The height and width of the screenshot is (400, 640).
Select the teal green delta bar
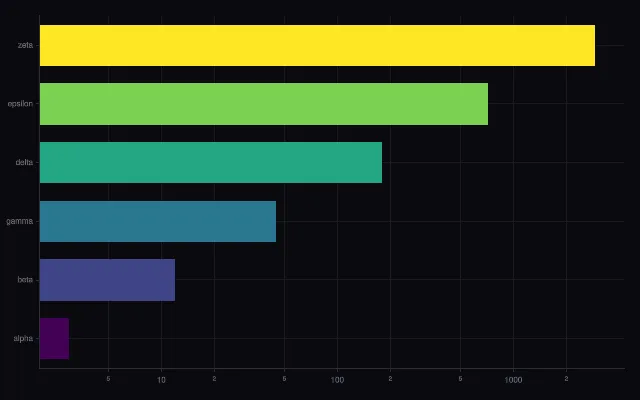(x=211, y=162)
